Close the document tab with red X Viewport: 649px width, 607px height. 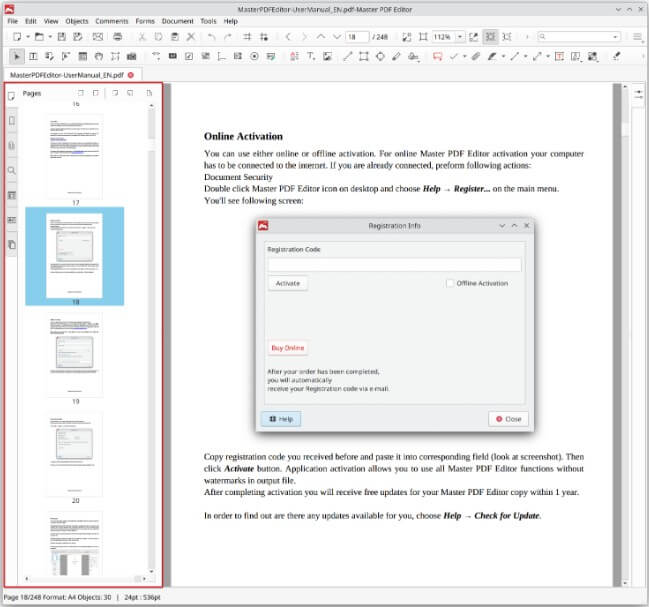[x=131, y=75]
